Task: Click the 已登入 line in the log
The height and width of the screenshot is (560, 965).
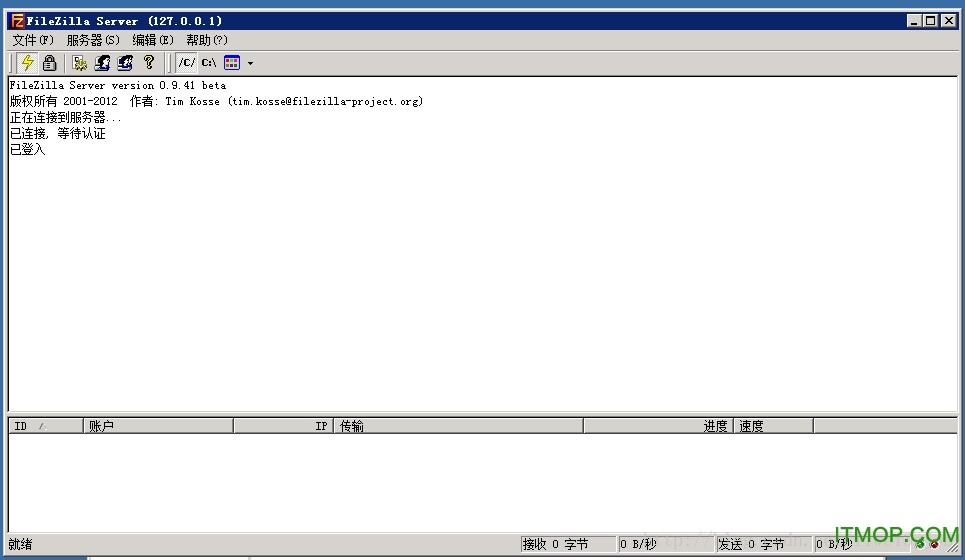Action: point(28,150)
